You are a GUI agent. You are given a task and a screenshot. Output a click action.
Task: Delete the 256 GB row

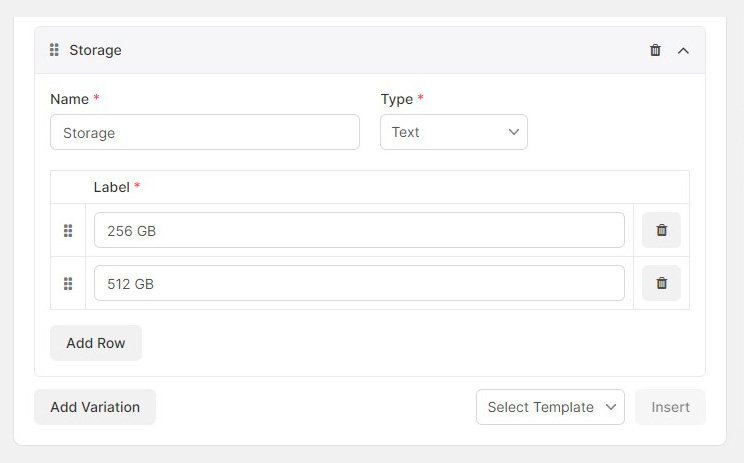[x=661, y=230]
